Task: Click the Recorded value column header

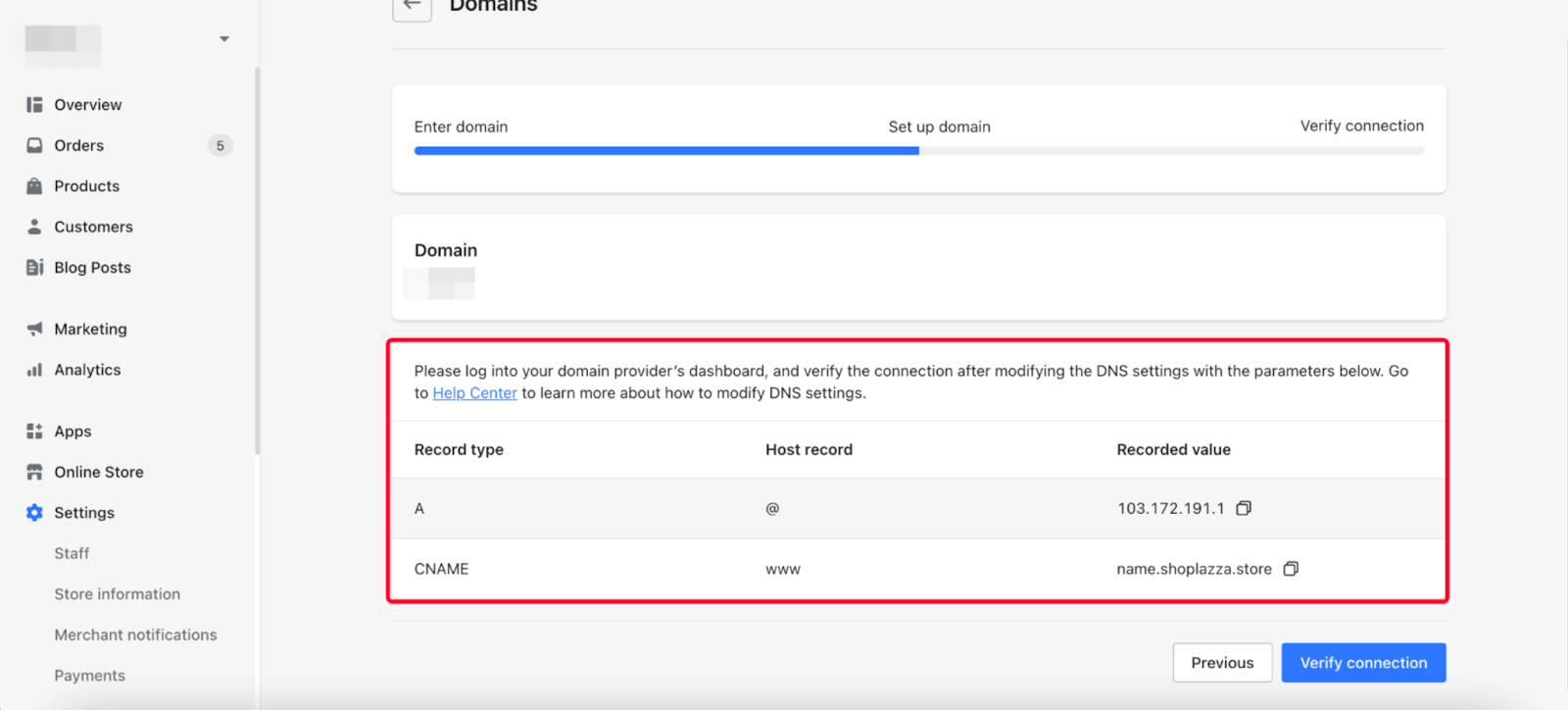Action: (1173, 449)
